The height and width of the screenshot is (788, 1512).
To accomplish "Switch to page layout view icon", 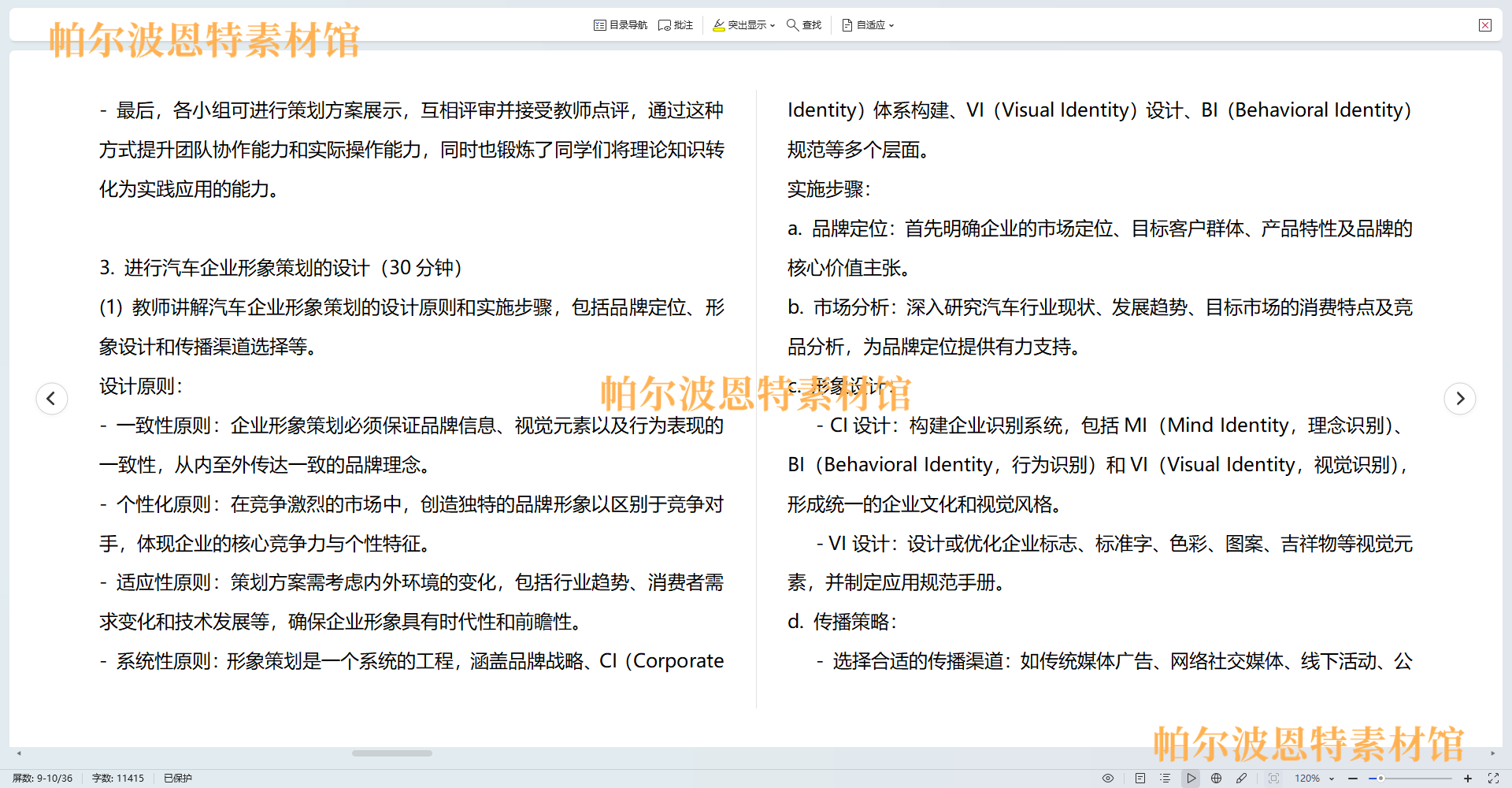I will [x=1140, y=778].
